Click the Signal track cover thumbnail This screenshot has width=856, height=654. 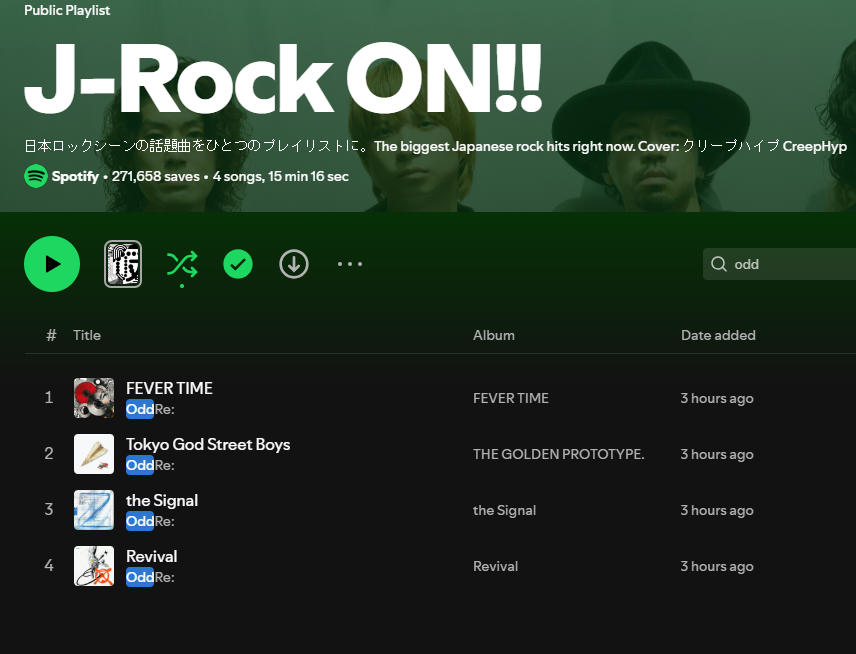click(94, 510)
